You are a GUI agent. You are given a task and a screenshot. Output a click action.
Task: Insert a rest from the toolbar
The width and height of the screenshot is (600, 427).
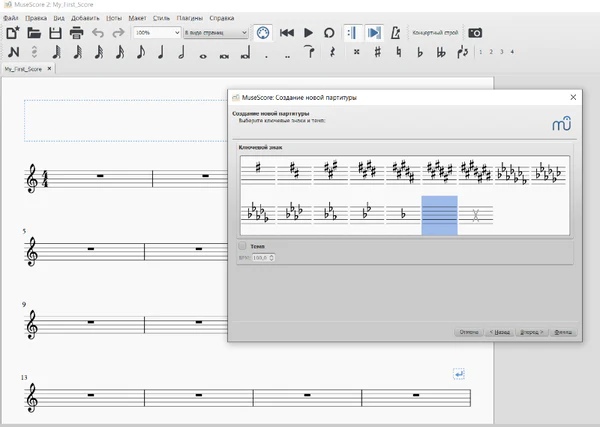(332, 52)
